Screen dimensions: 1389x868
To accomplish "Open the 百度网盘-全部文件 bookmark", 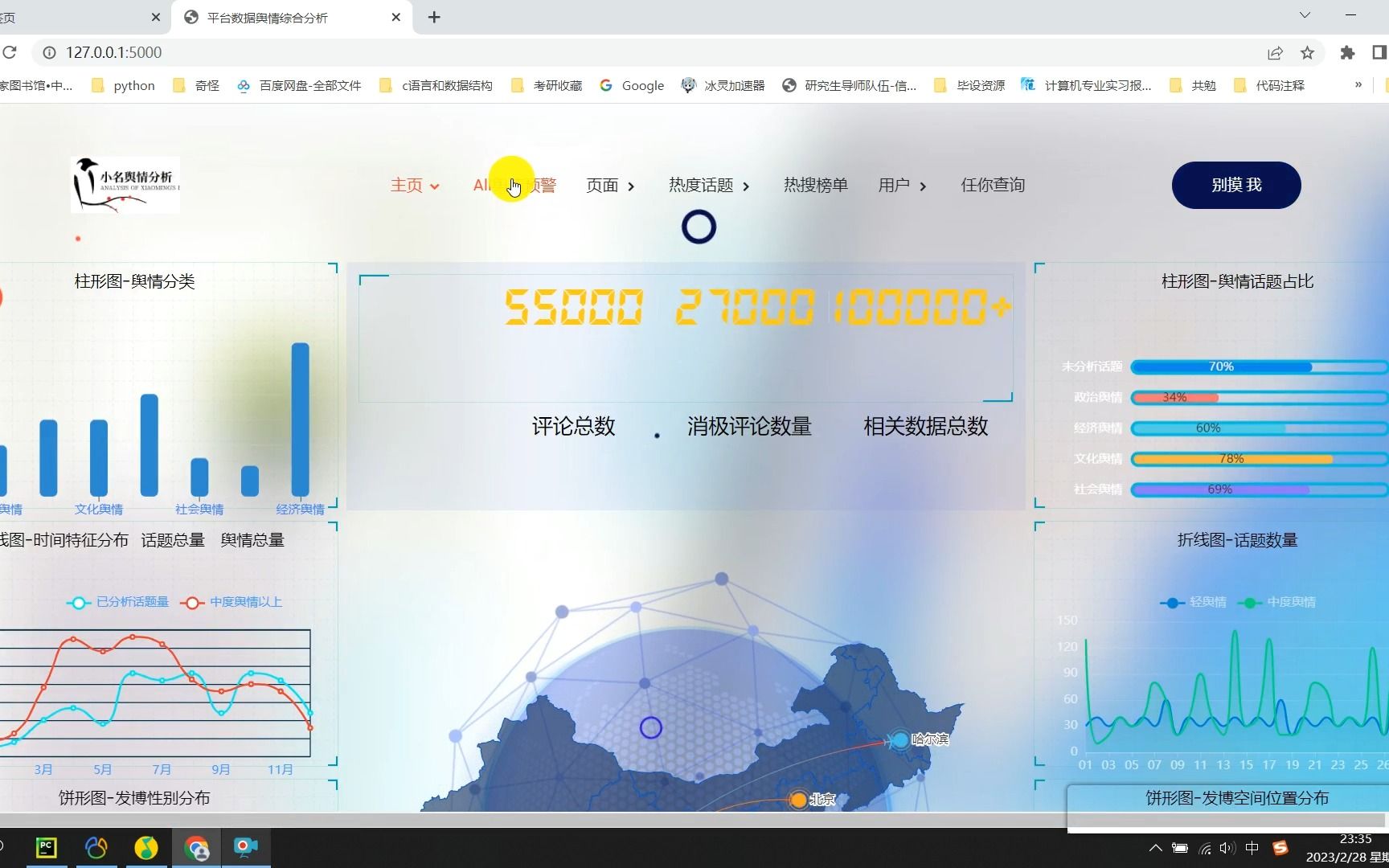I will [299, 85].
